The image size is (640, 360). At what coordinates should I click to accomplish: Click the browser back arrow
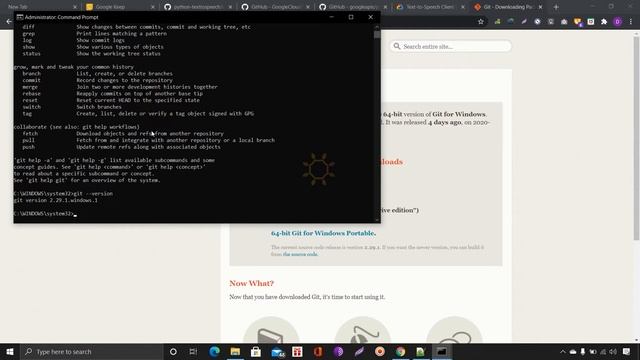tap(9, 22)
